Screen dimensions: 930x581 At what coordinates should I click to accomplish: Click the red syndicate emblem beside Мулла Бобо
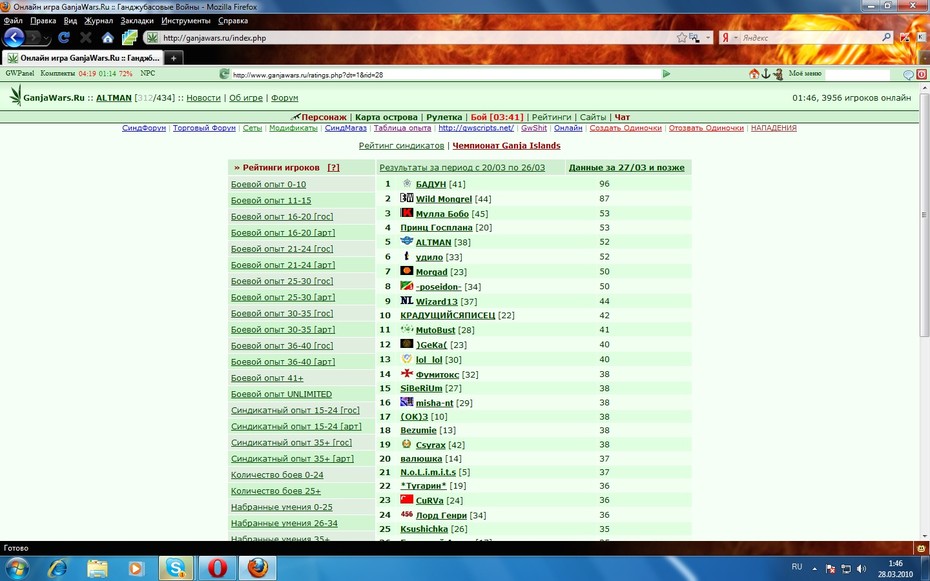[406, 212]
